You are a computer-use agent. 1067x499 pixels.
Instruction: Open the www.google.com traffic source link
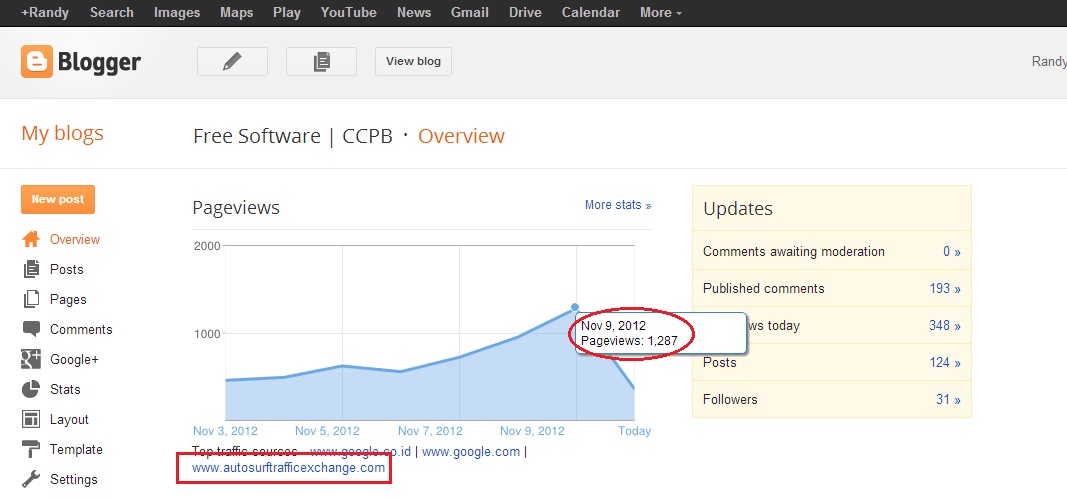pos(471,451)
